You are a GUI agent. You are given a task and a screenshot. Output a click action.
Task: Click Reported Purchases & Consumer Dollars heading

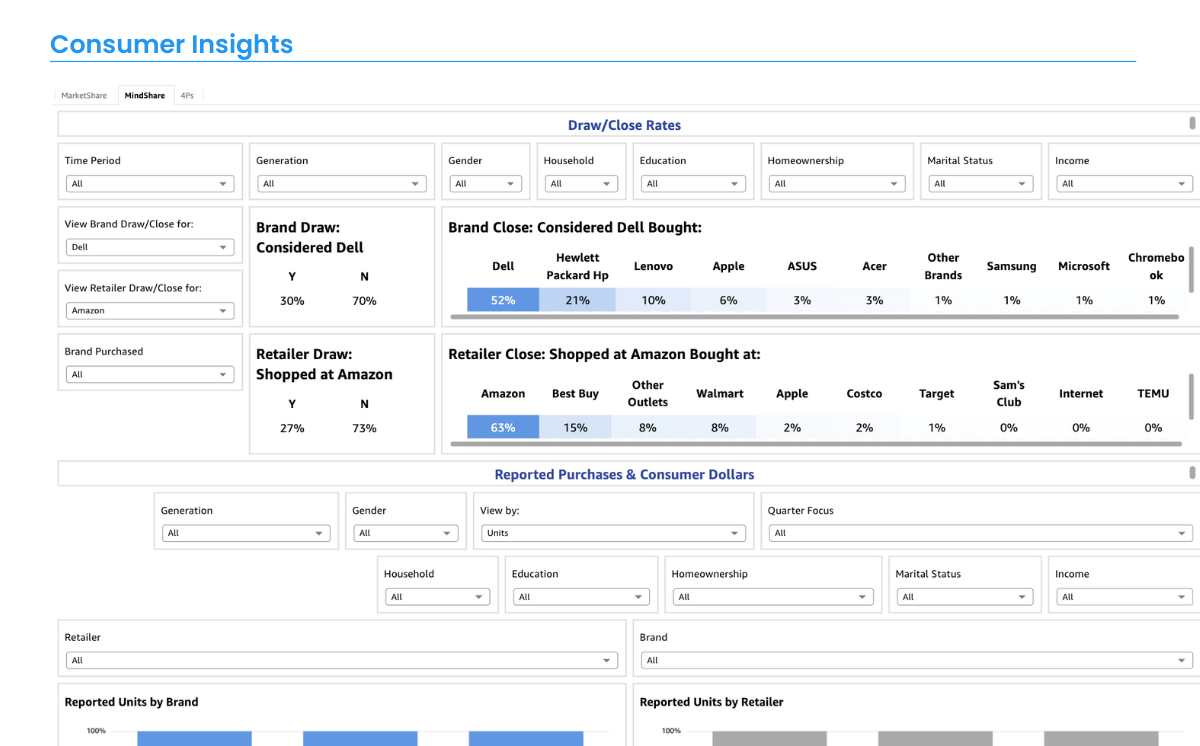[624, 474]
